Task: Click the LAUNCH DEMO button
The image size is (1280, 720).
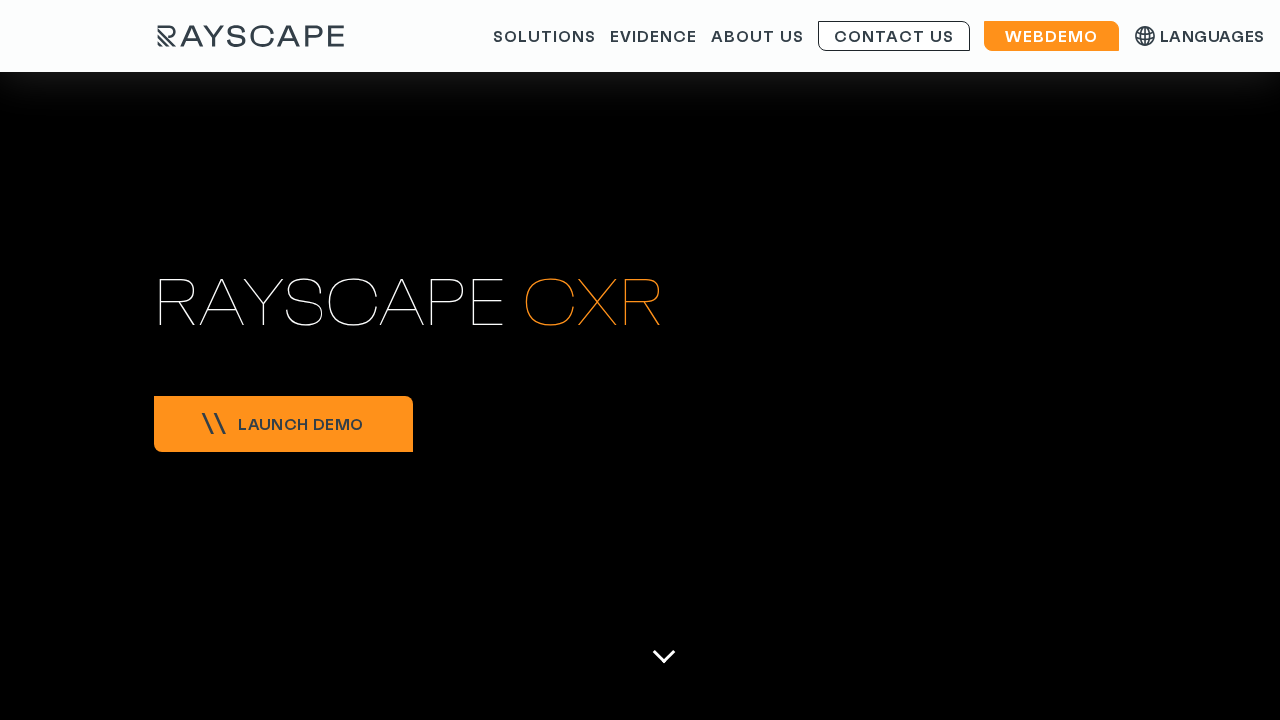Action: point(283,423)
